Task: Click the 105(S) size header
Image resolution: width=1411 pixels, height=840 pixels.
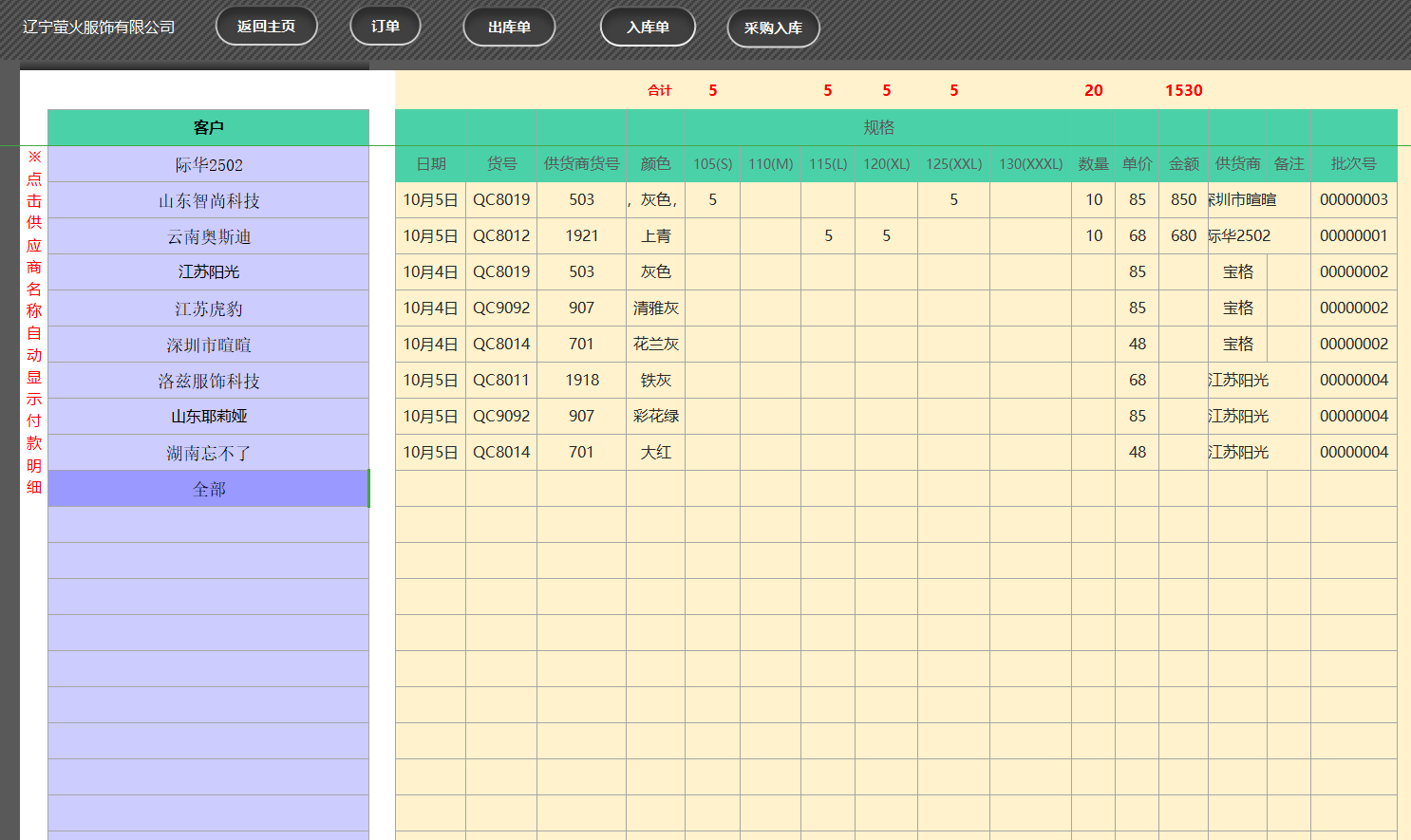Action: click(712, 163)
